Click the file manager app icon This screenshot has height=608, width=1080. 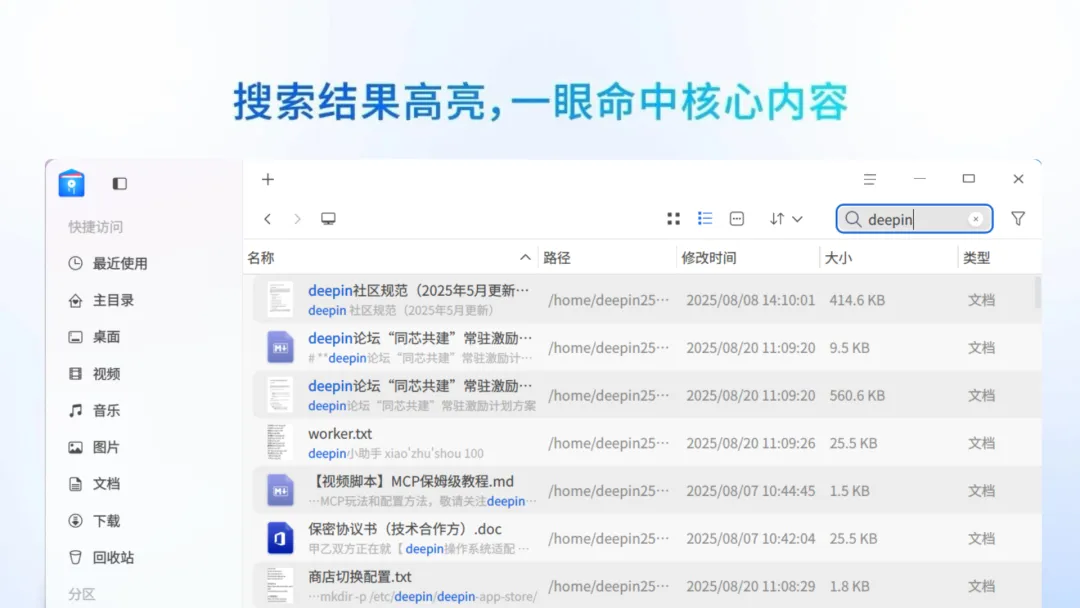pos(72,183)
